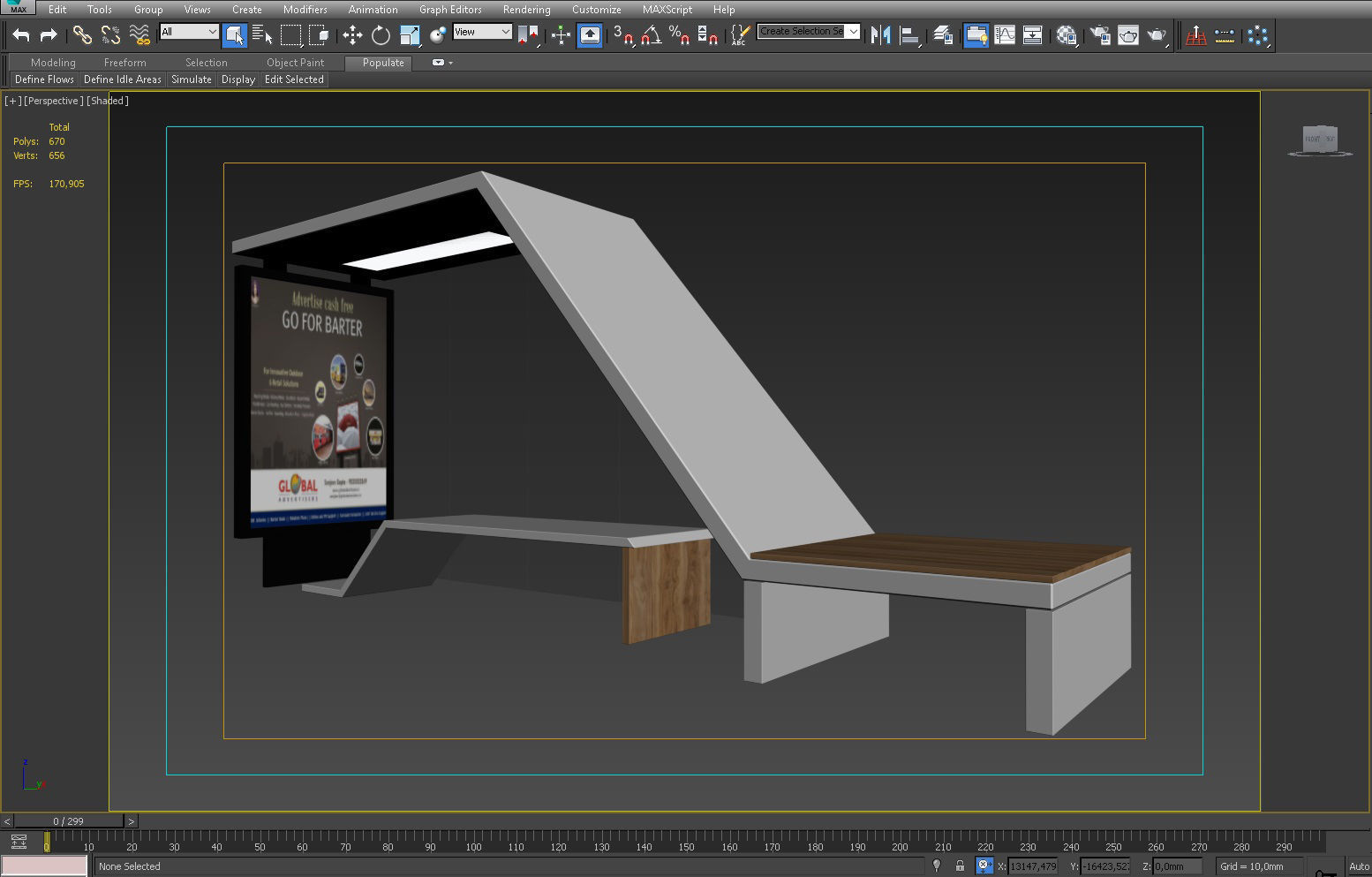Toggle the 3D Snaps icon
1372x877 pixels.
623,35
